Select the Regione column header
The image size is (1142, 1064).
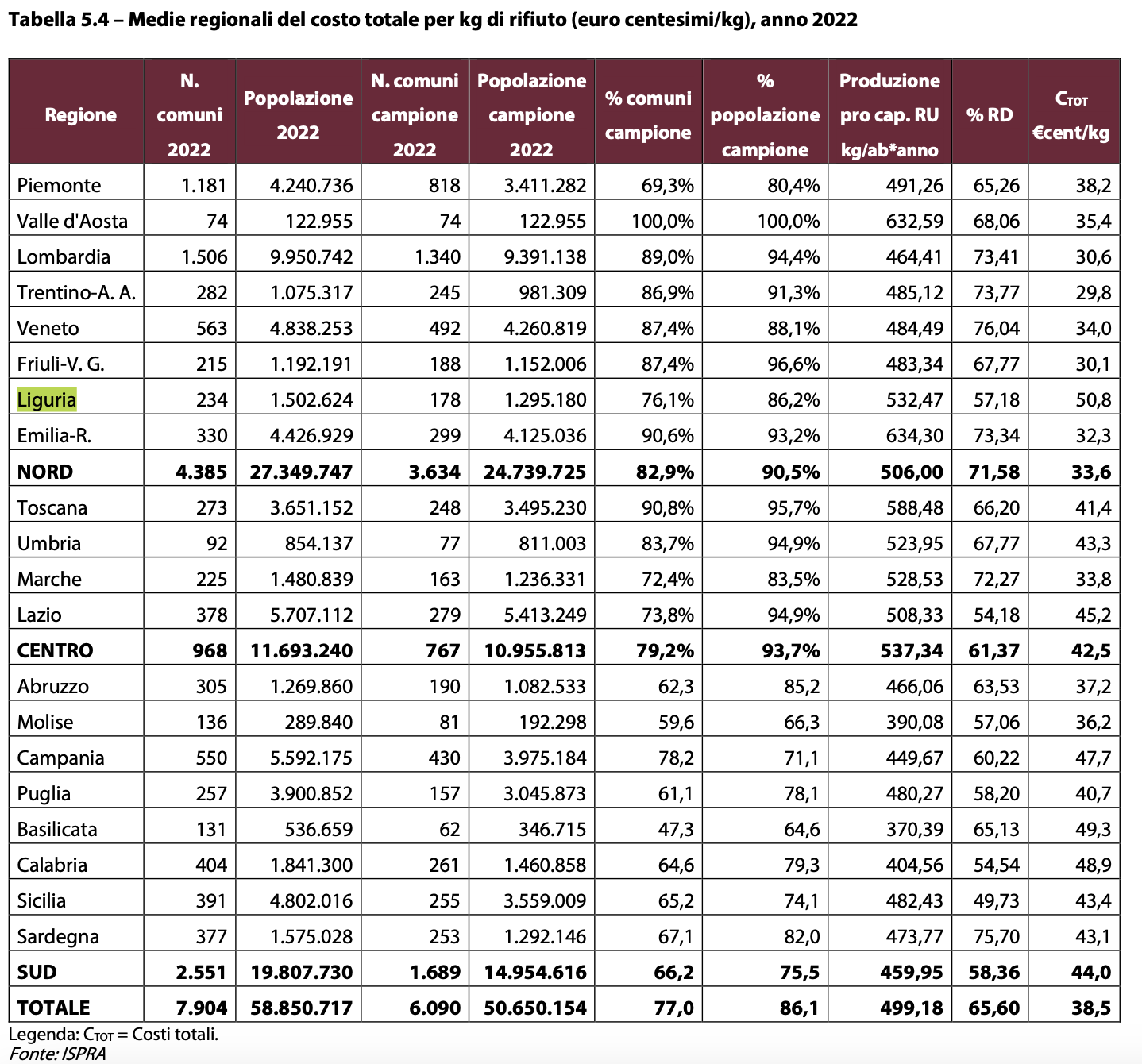(x=80, y=115)
